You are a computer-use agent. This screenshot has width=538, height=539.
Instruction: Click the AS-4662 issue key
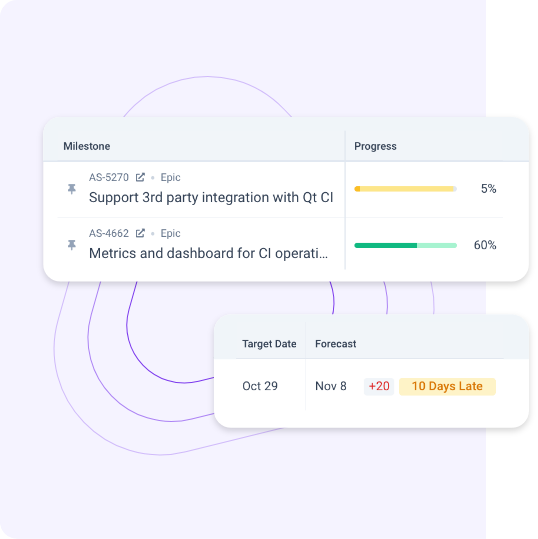(x=109, y=233)
